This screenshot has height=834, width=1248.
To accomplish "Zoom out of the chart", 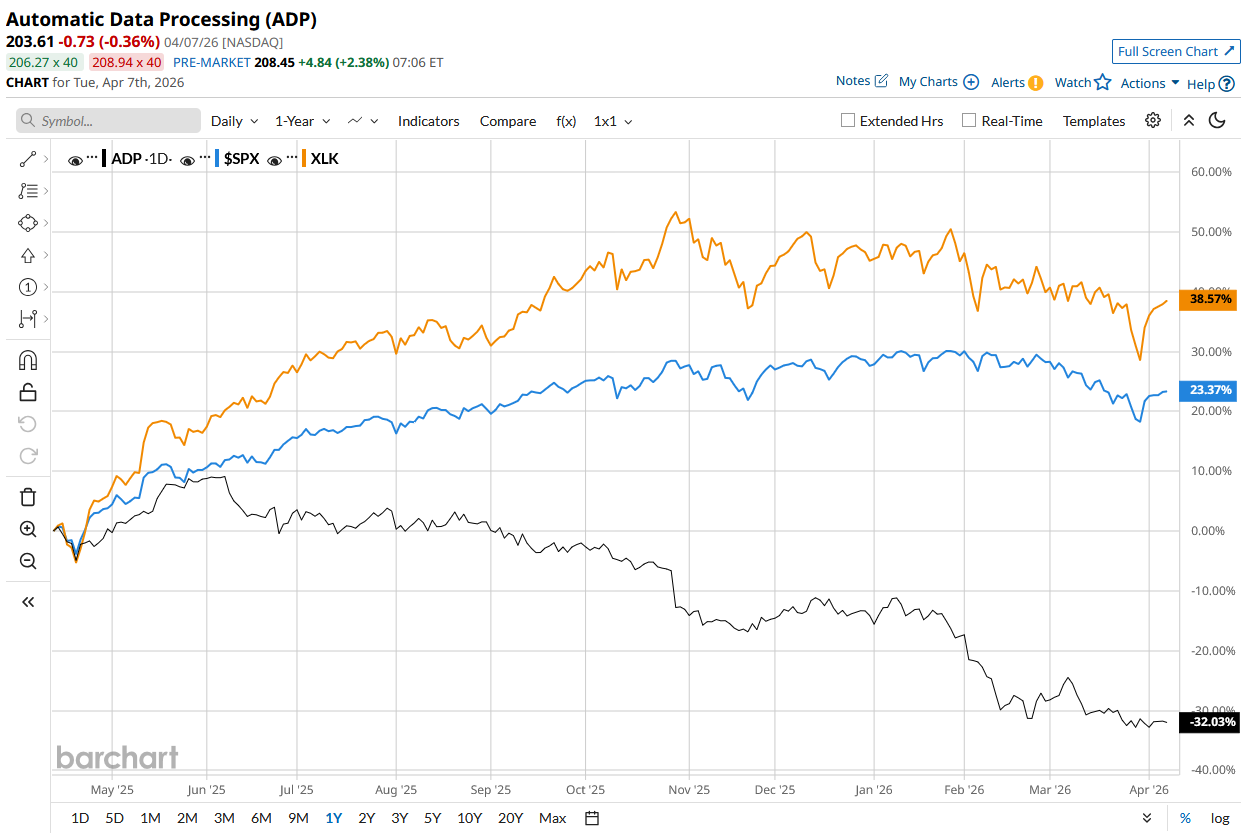I will click(x=28, y=561).
